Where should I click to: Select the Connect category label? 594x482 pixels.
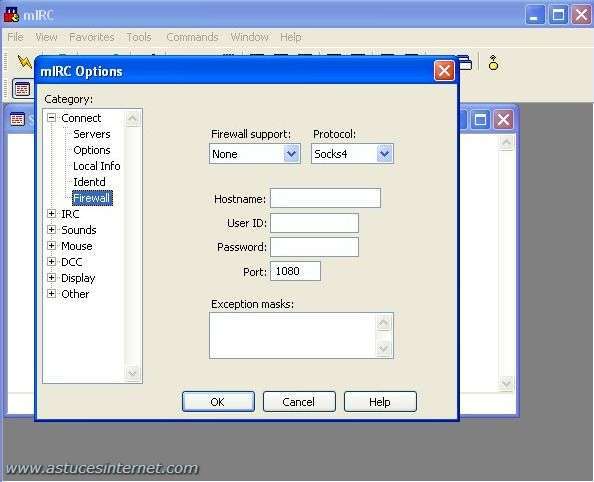coord(81,118)
